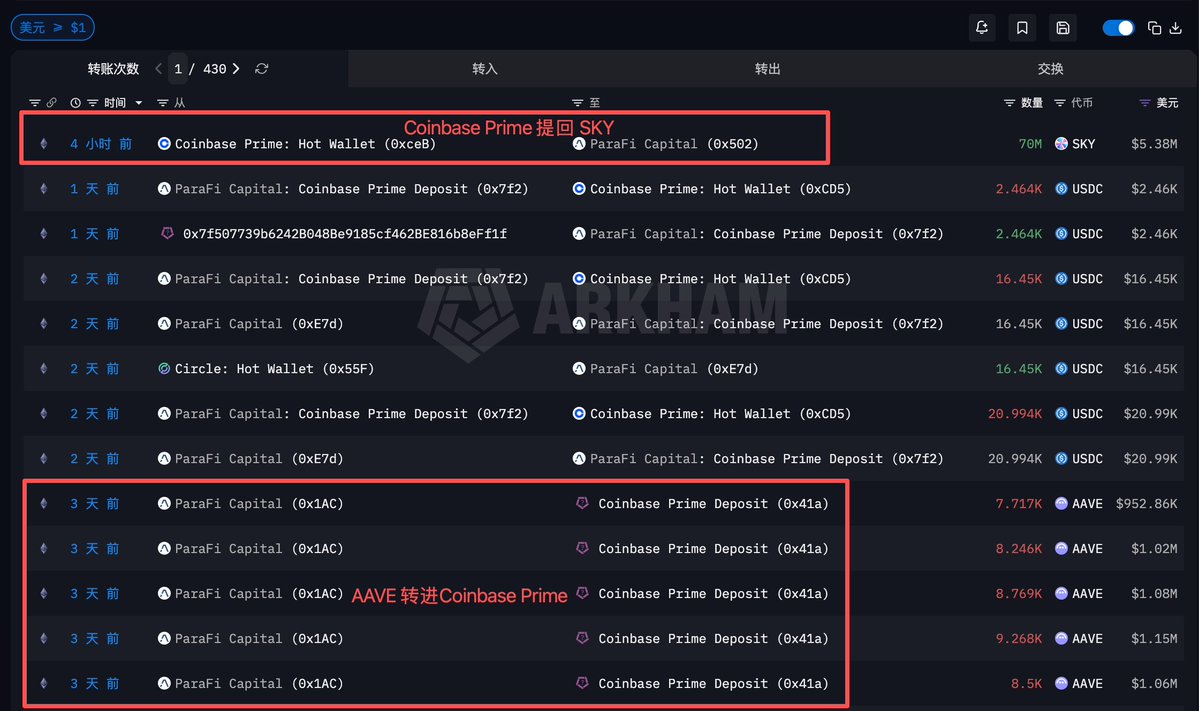Viewport: 1199px width, 711px height.
Task: Click the 数量 column header label
Action: point(1032,102)
